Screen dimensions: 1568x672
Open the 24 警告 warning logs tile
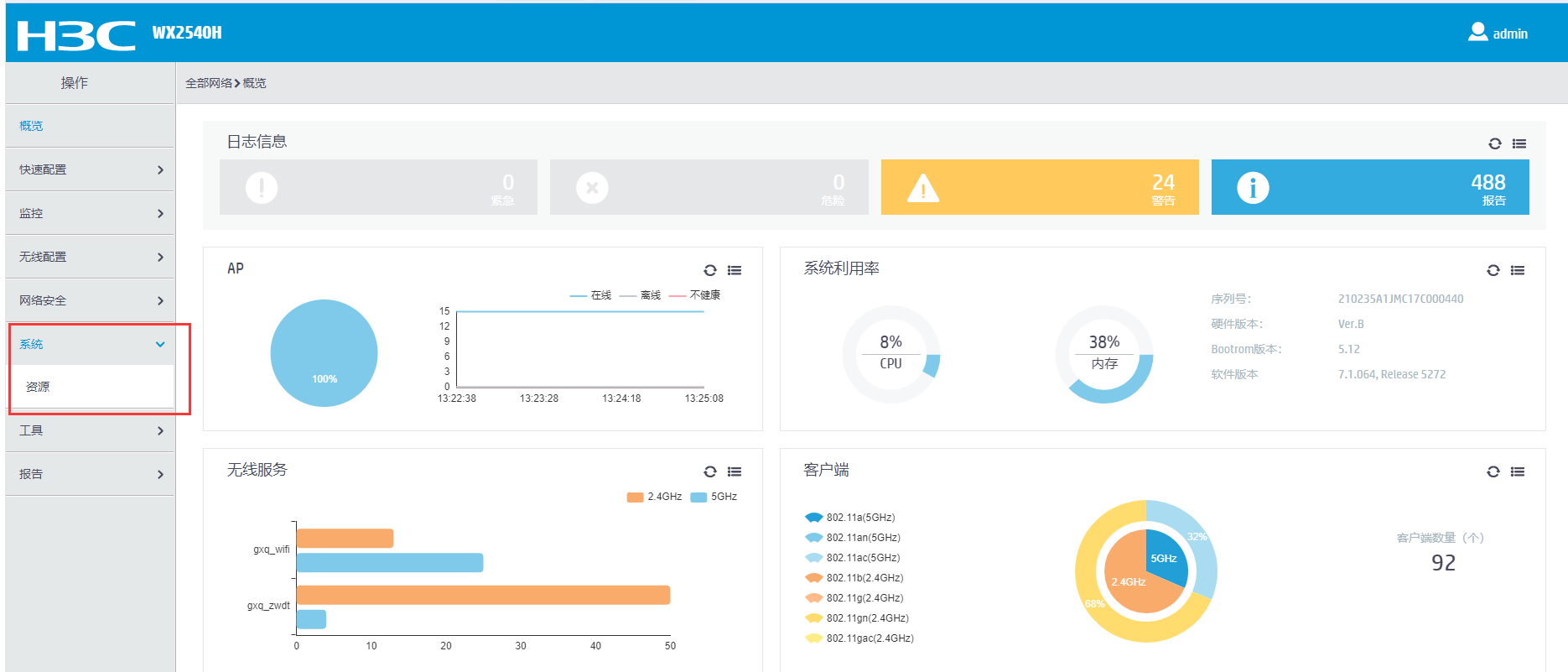pos(1039,187)
